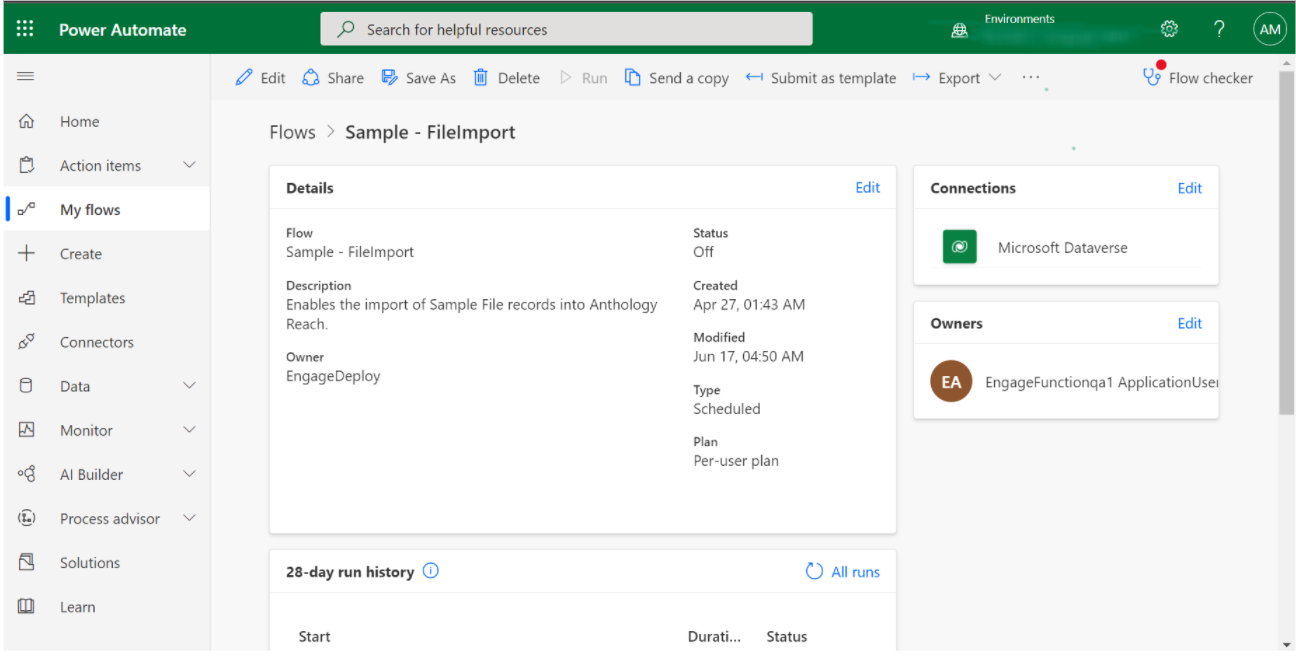Go to Home in sidebar
Viewport: 1296px width, 660px height.
[x=80, y=121]
